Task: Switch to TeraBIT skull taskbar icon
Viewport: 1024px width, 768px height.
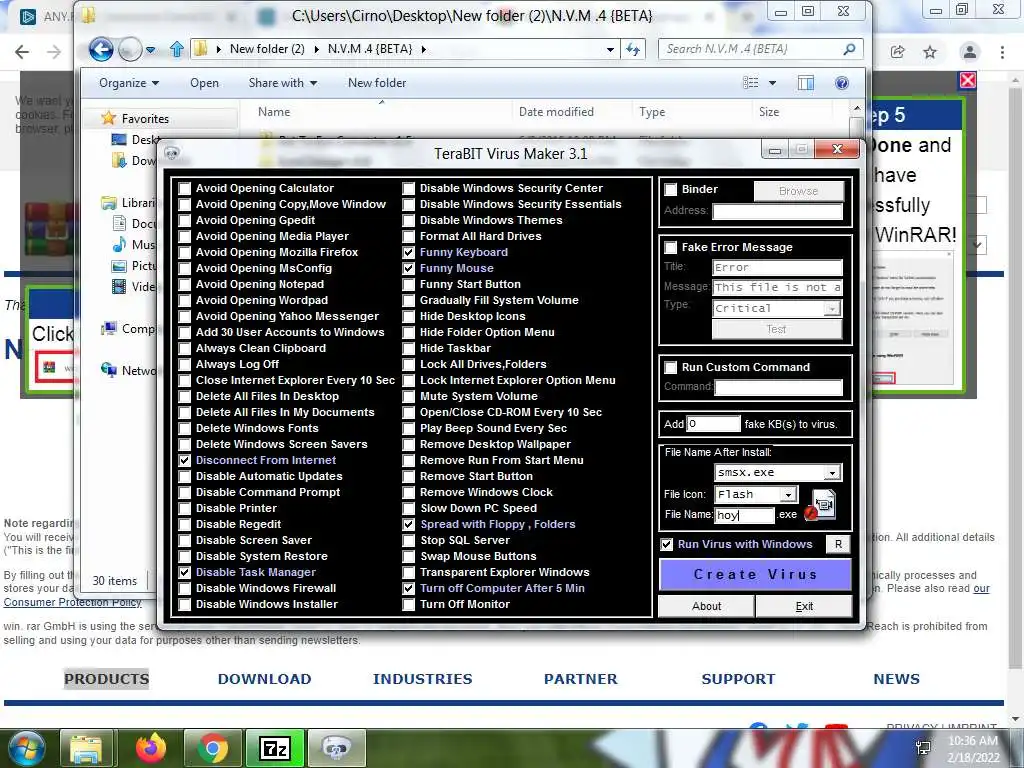Action: [x=336, y=748]
